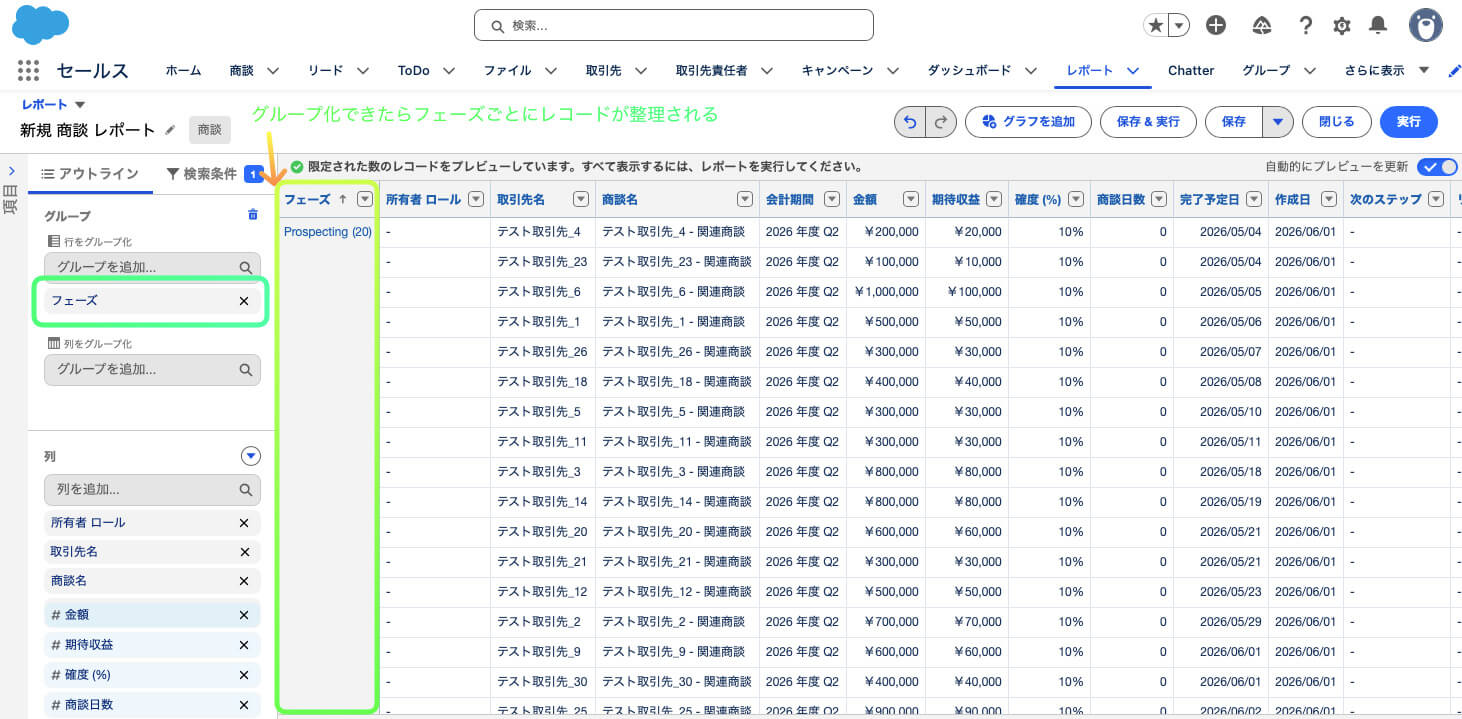Click the Salesforce cloud logo
Image resolution: width=1462 pixels, height=719 pixels.
point(41,24)
